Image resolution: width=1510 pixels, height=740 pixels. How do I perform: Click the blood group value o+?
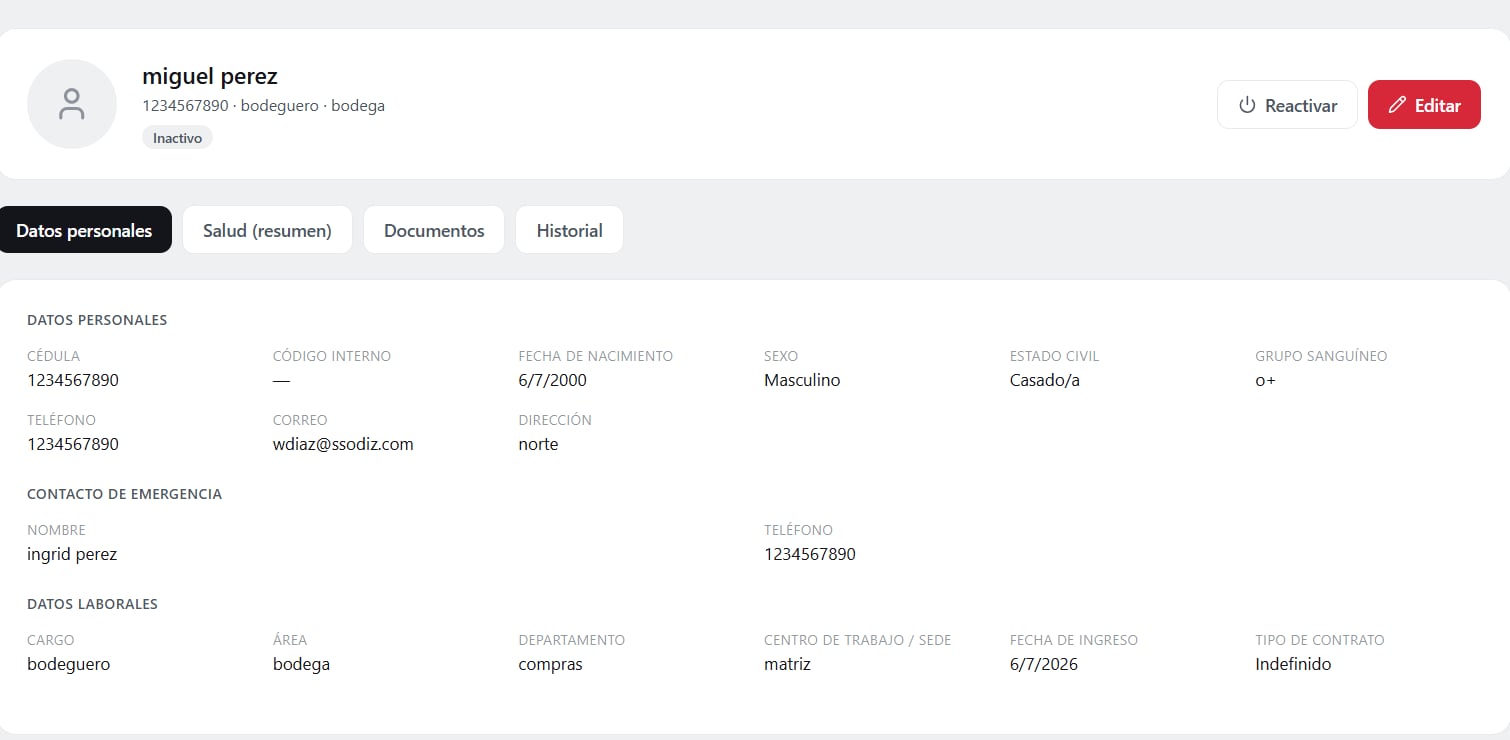point(1265,381)
